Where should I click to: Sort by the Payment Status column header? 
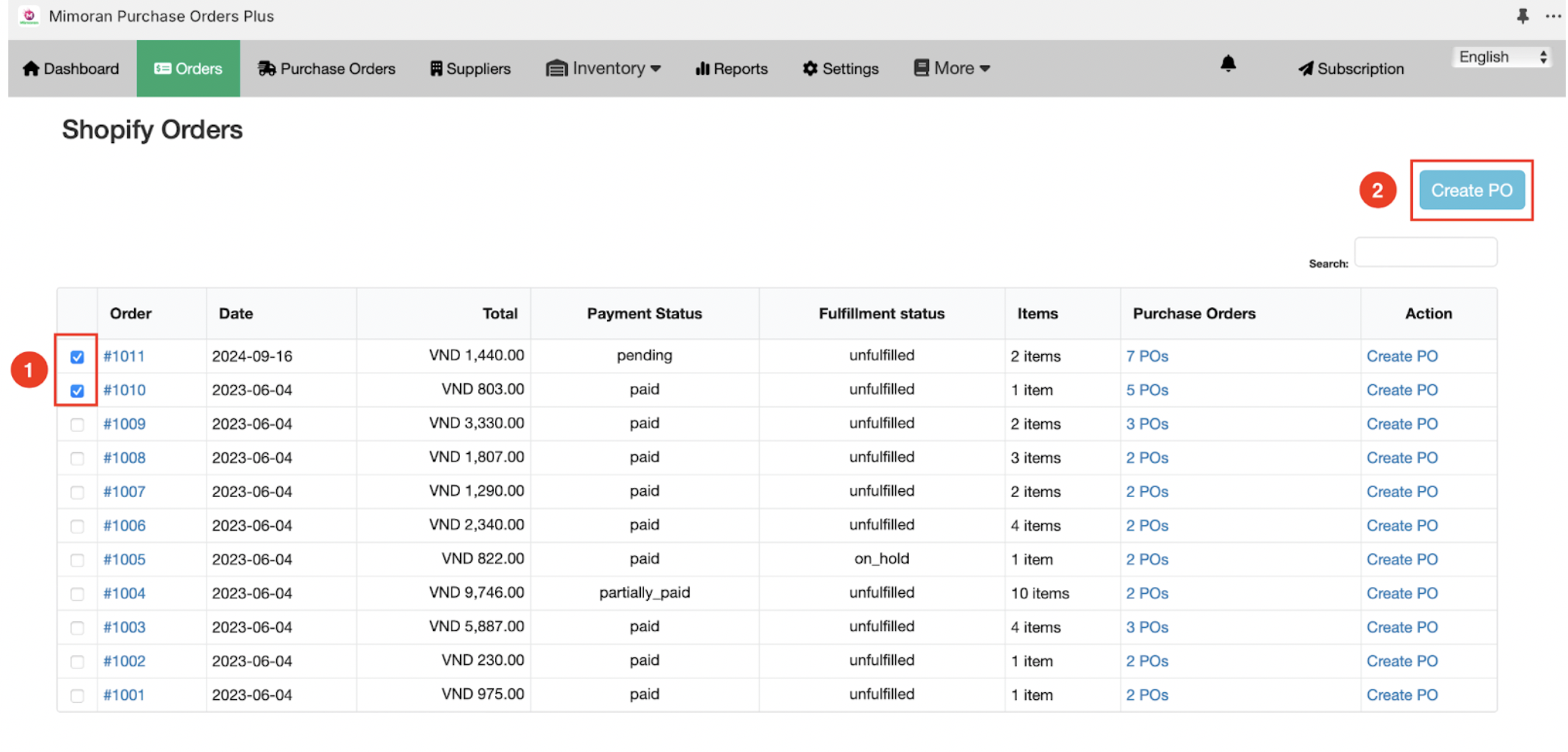645,314
